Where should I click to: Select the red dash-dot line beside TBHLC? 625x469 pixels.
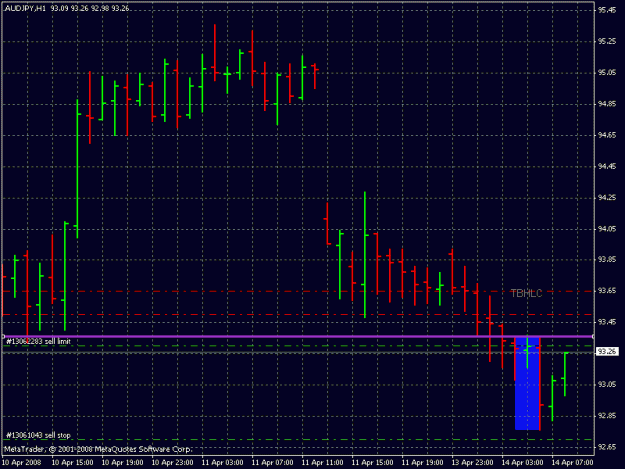click(x=298, y=291)
